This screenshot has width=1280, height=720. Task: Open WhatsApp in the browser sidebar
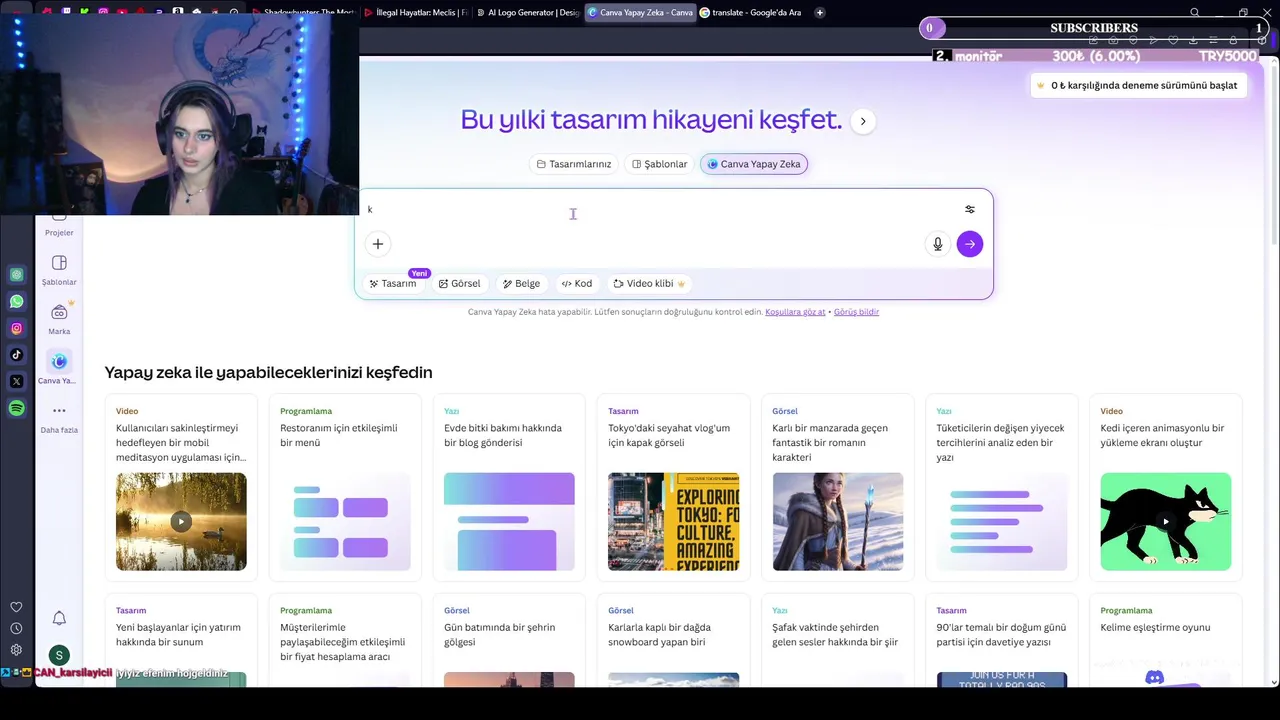click(17, 301)
